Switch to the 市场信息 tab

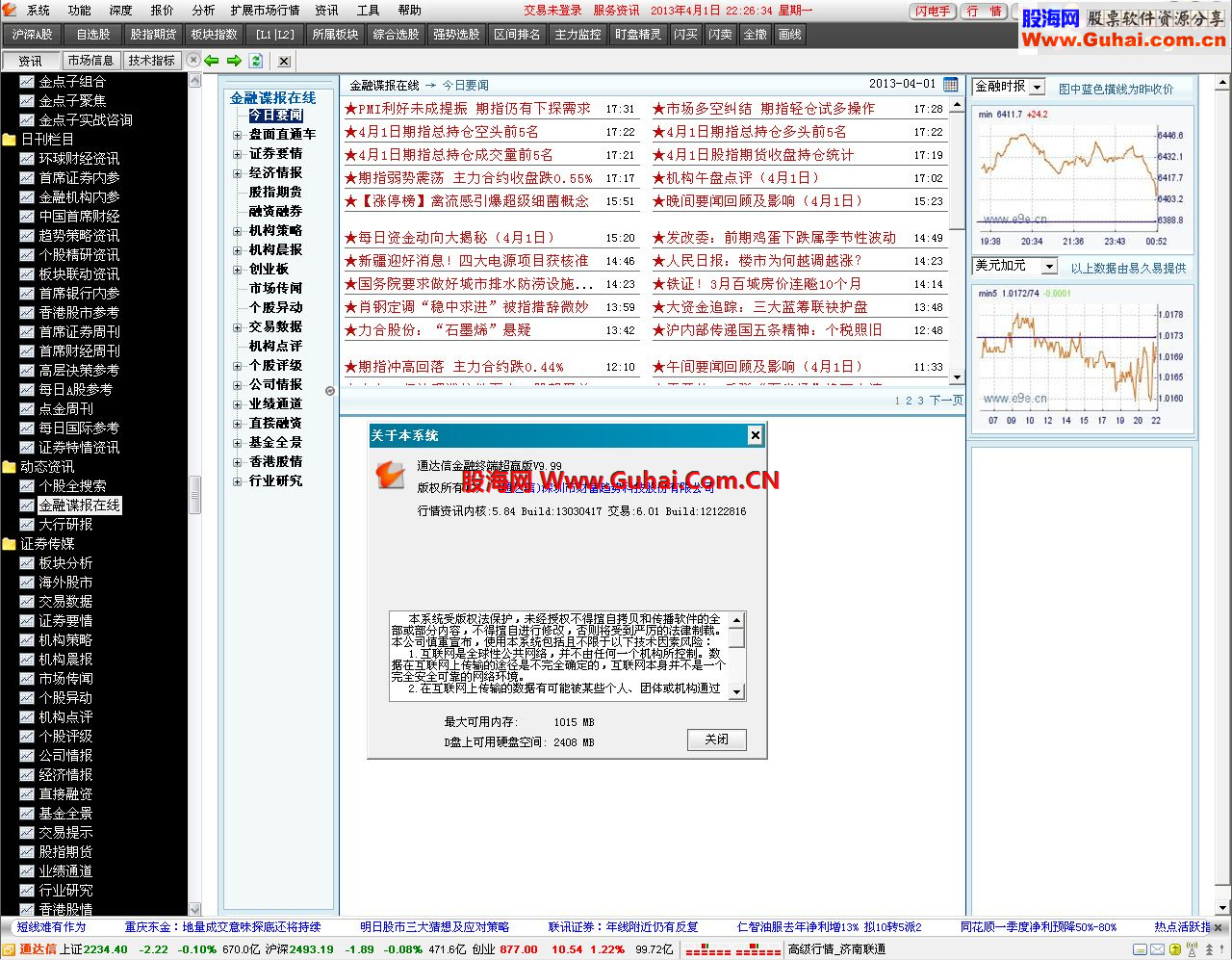90,61
